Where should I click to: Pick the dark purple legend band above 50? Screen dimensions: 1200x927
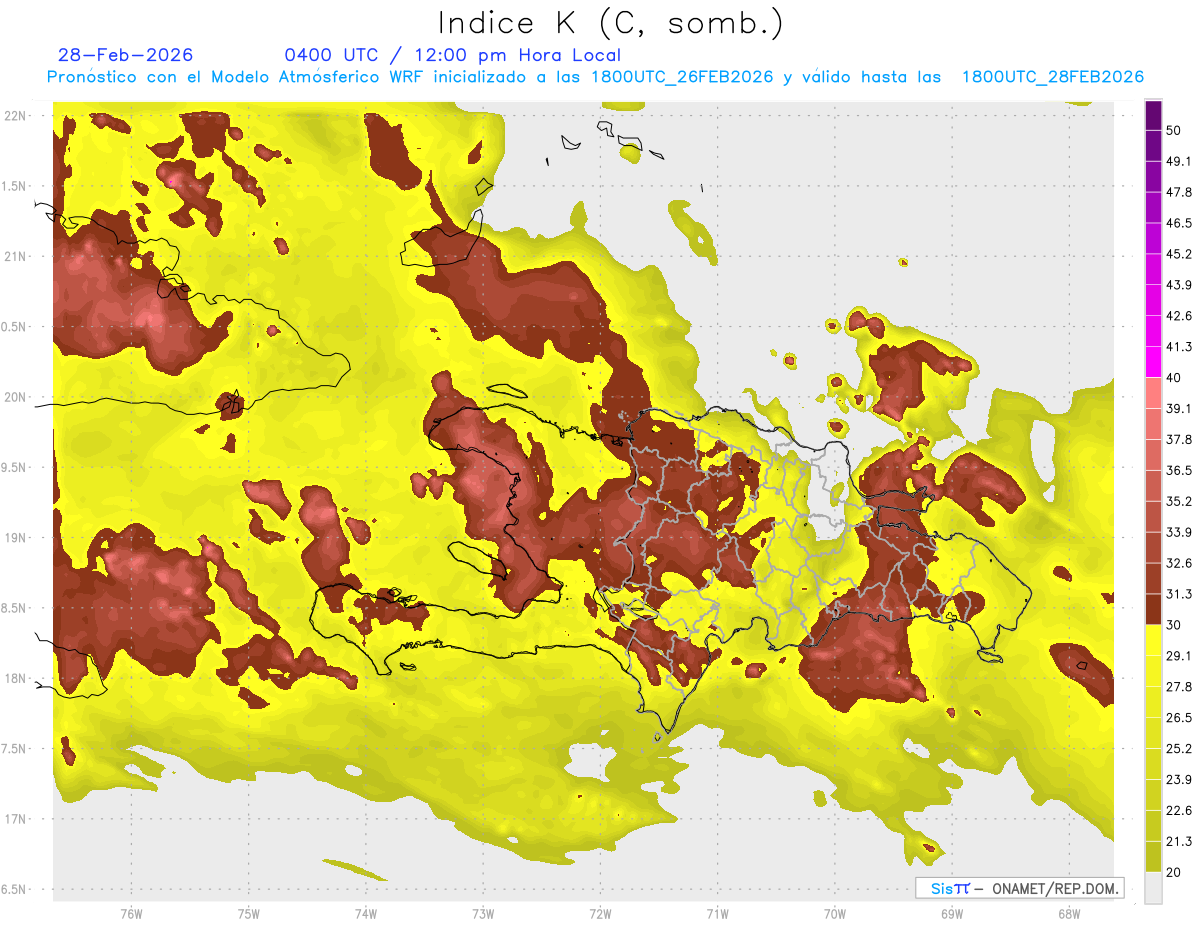point(1153,115)
